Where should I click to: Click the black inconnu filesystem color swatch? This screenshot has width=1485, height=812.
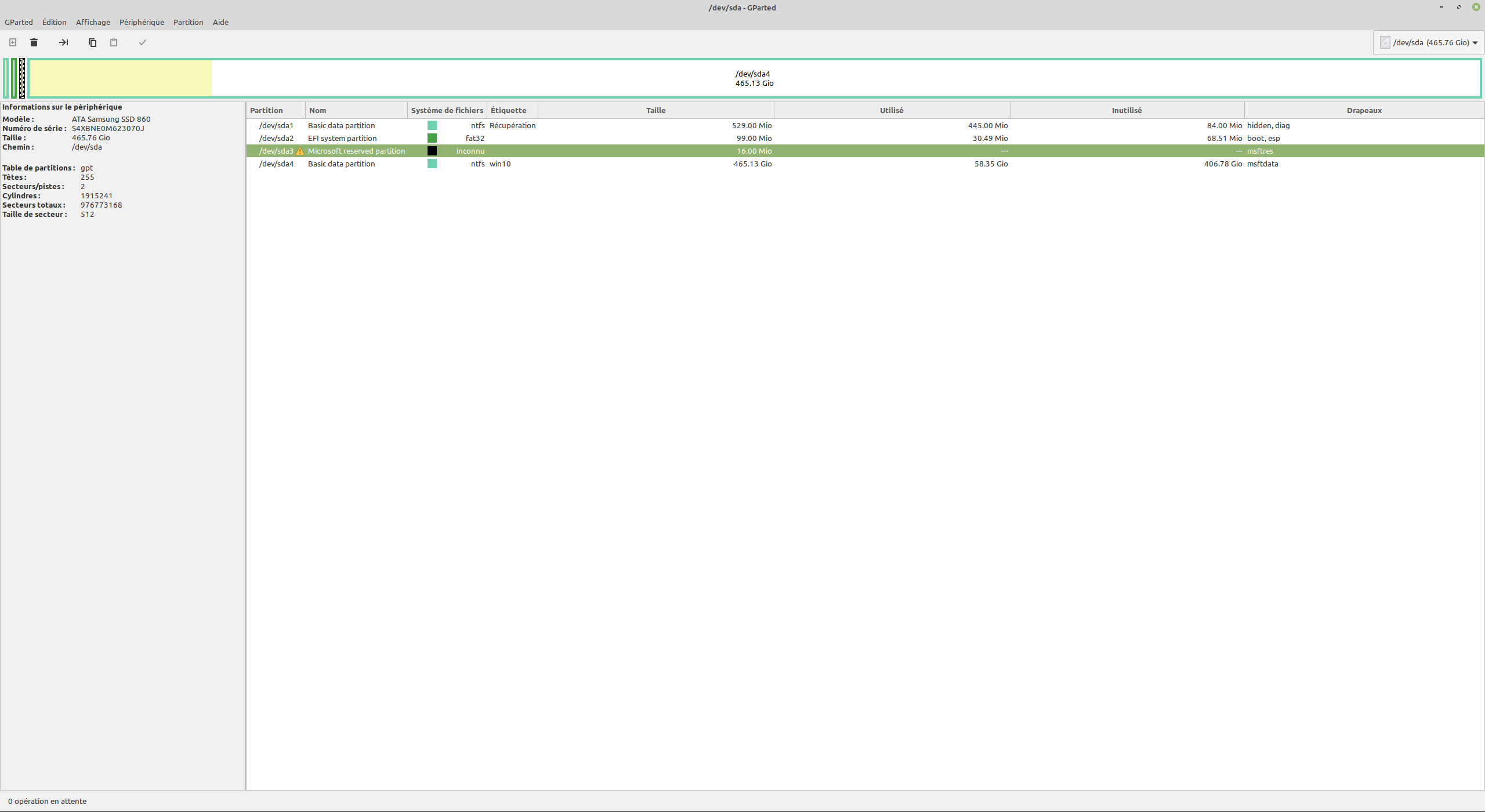pyautogui.click(x=432, y=151)
